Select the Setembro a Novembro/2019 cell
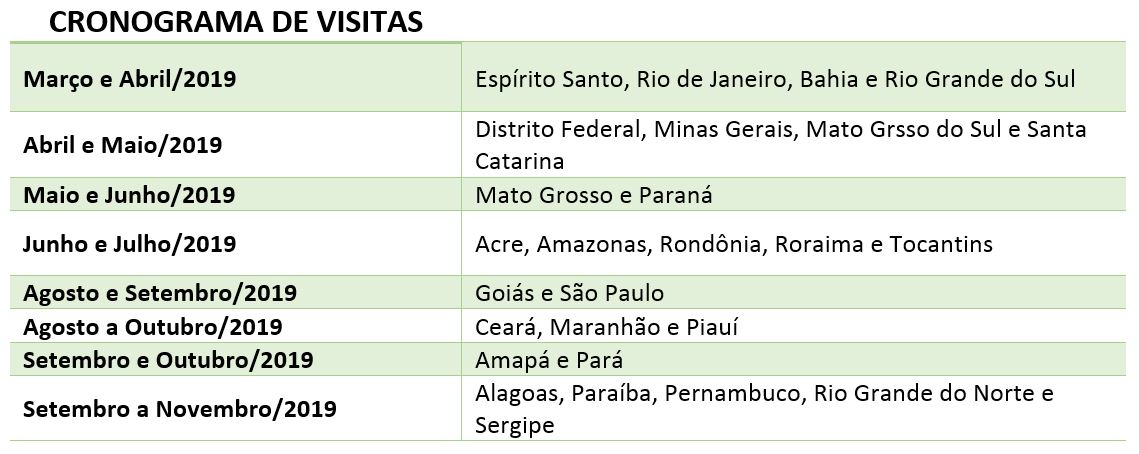The image size is (1139, 454). (235, 408)
